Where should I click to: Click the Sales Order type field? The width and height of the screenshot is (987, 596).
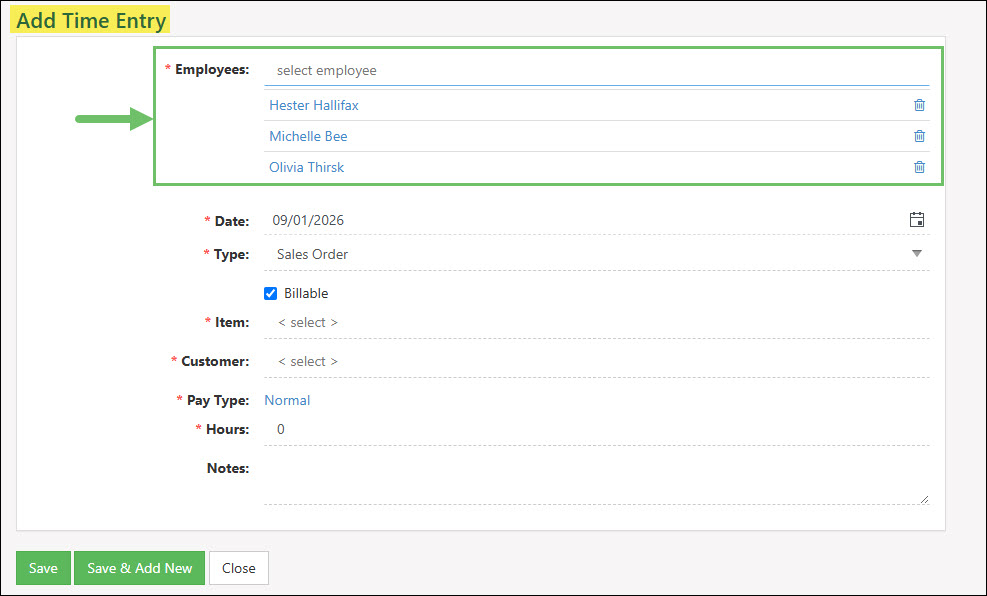point(596,254)
